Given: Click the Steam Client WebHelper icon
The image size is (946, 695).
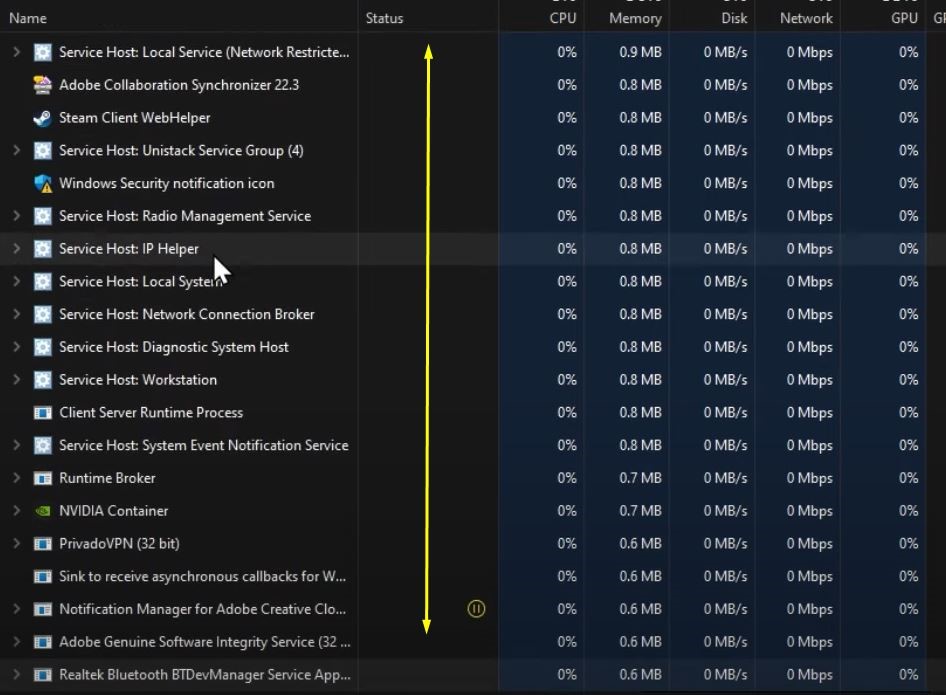Looking at the screenshot, I should point(42,118).
